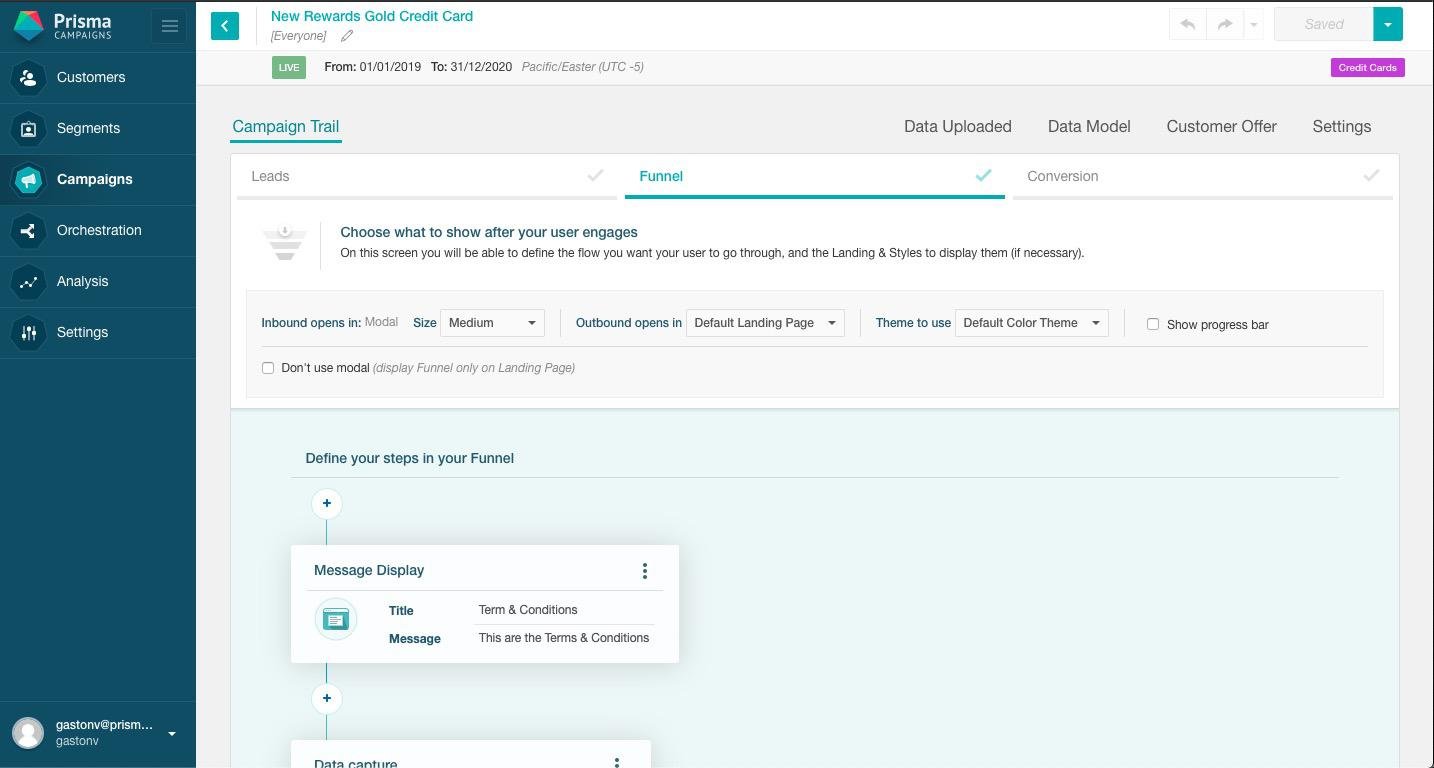
Task: Click the Message Display step icon
Action: point(336,619)
